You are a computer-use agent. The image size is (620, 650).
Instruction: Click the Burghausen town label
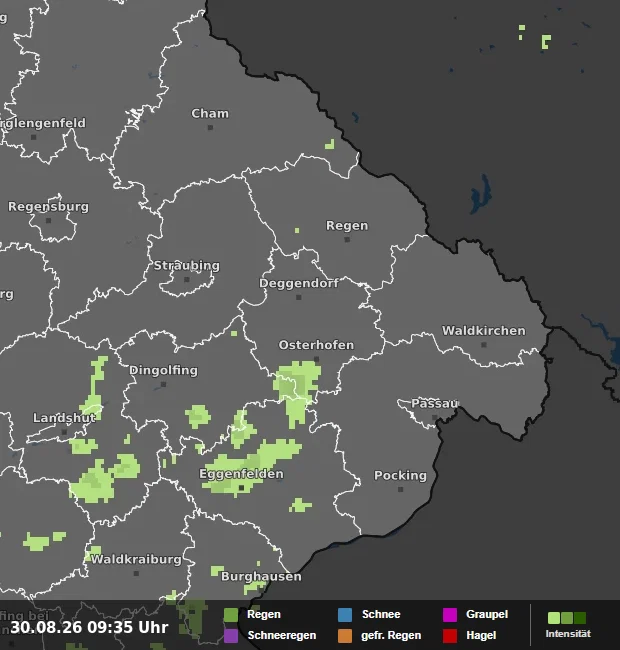pyautogui.click(x=261, y=577)
